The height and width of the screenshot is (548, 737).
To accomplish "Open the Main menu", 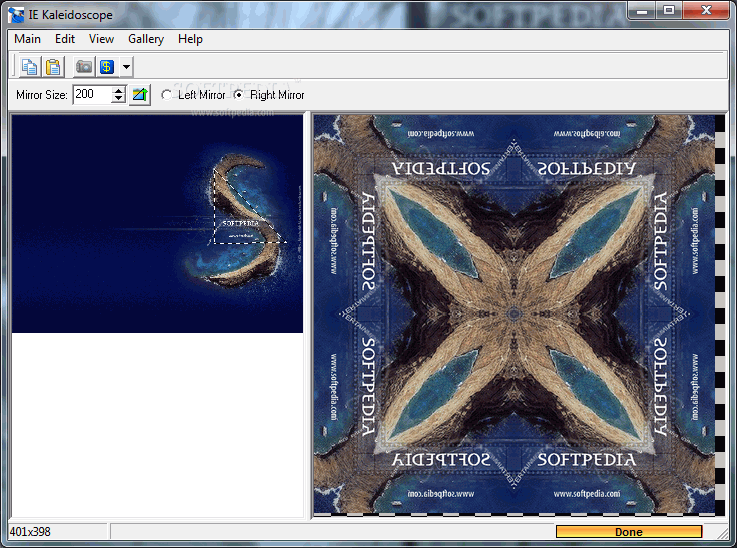I will tap(27, 39).
